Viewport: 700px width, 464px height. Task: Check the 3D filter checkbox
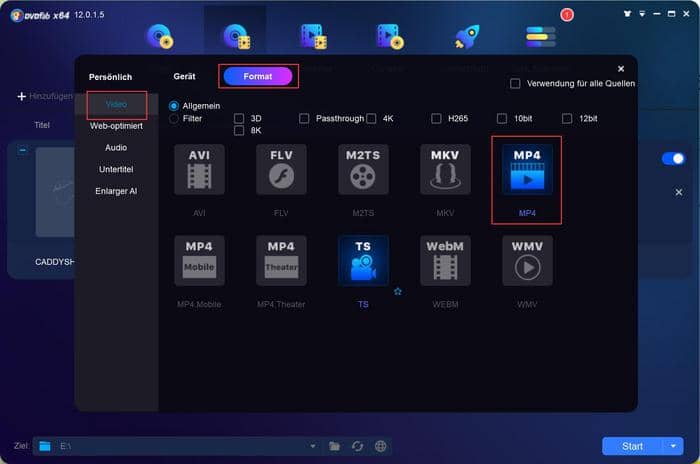[239, 118]
